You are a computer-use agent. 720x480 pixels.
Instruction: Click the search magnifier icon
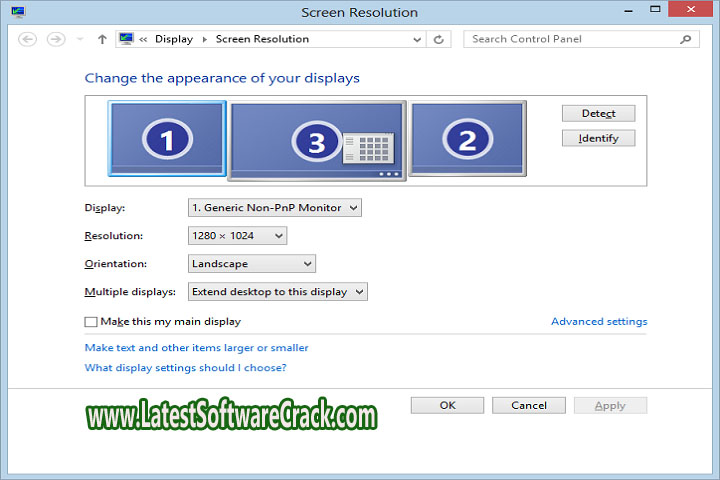click(x=686, y=39)
